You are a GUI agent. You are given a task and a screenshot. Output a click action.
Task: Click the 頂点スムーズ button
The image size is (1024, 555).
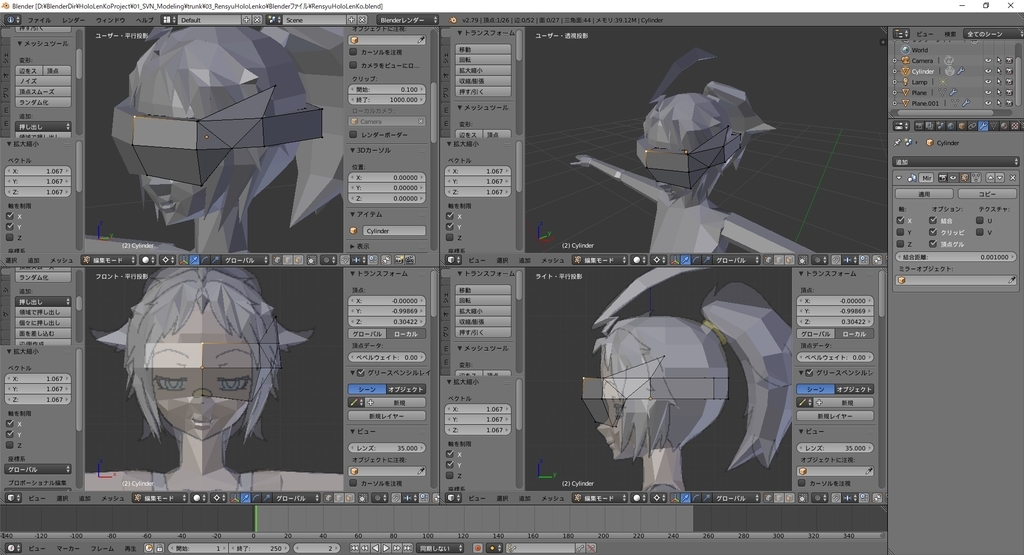point(43,91)
